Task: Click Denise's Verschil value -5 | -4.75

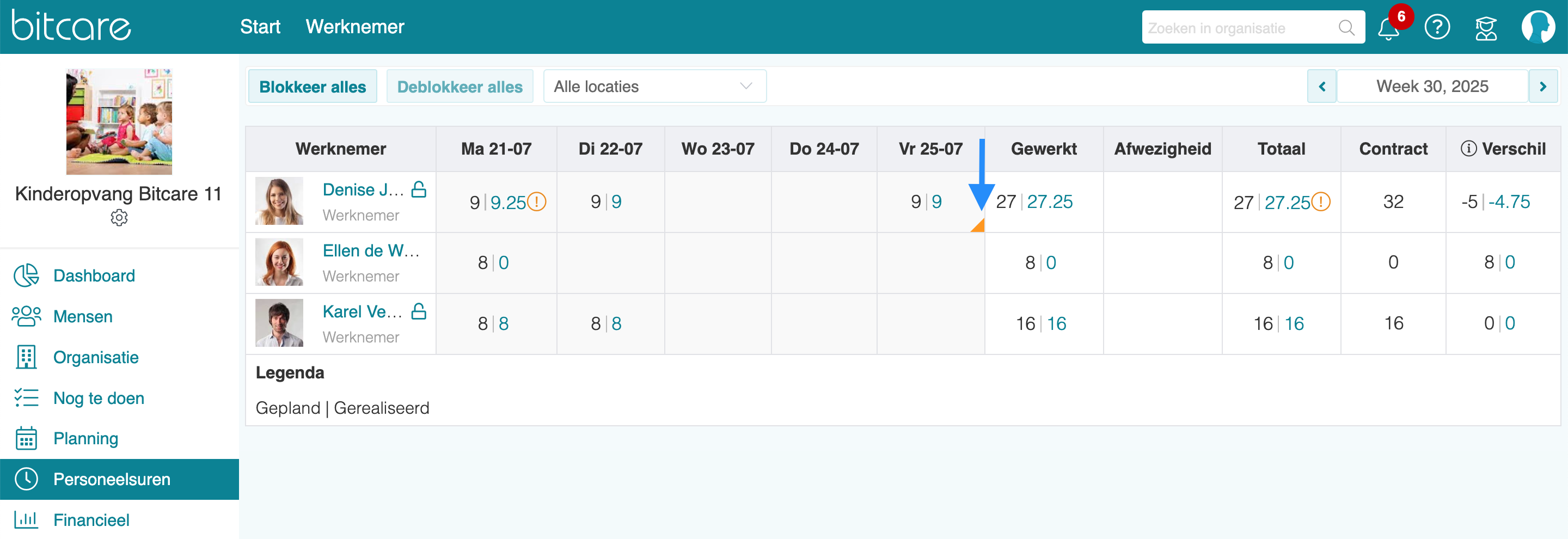Action: point(1496,202)
